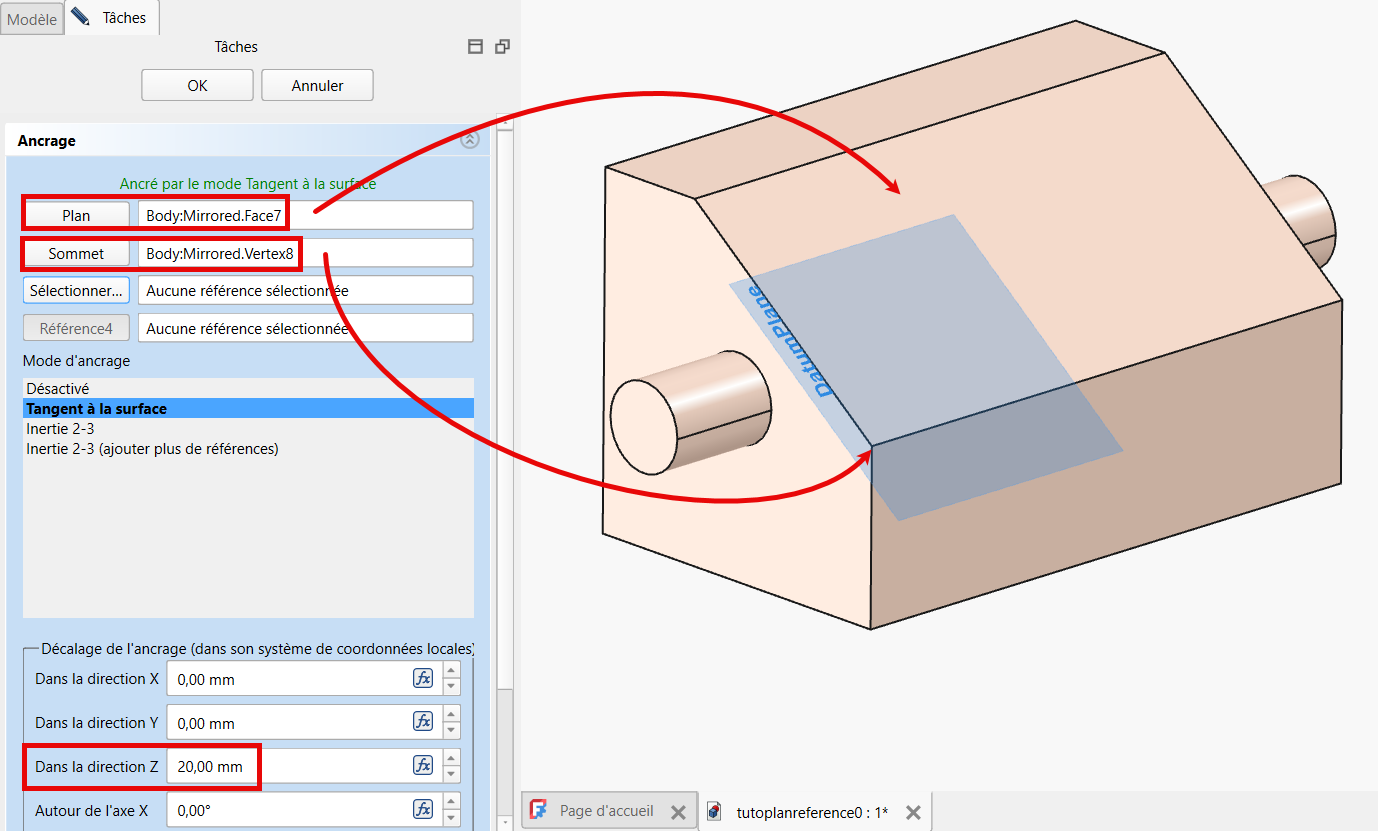Collapse the Ancrage panel section
The image size is (1378, 831).
coord(470,141)
